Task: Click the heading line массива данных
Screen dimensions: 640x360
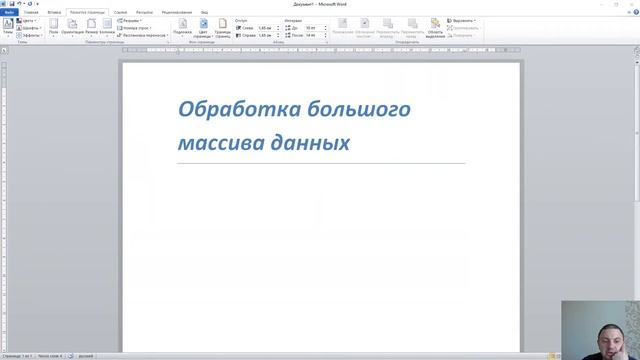Action: point(264,143)
